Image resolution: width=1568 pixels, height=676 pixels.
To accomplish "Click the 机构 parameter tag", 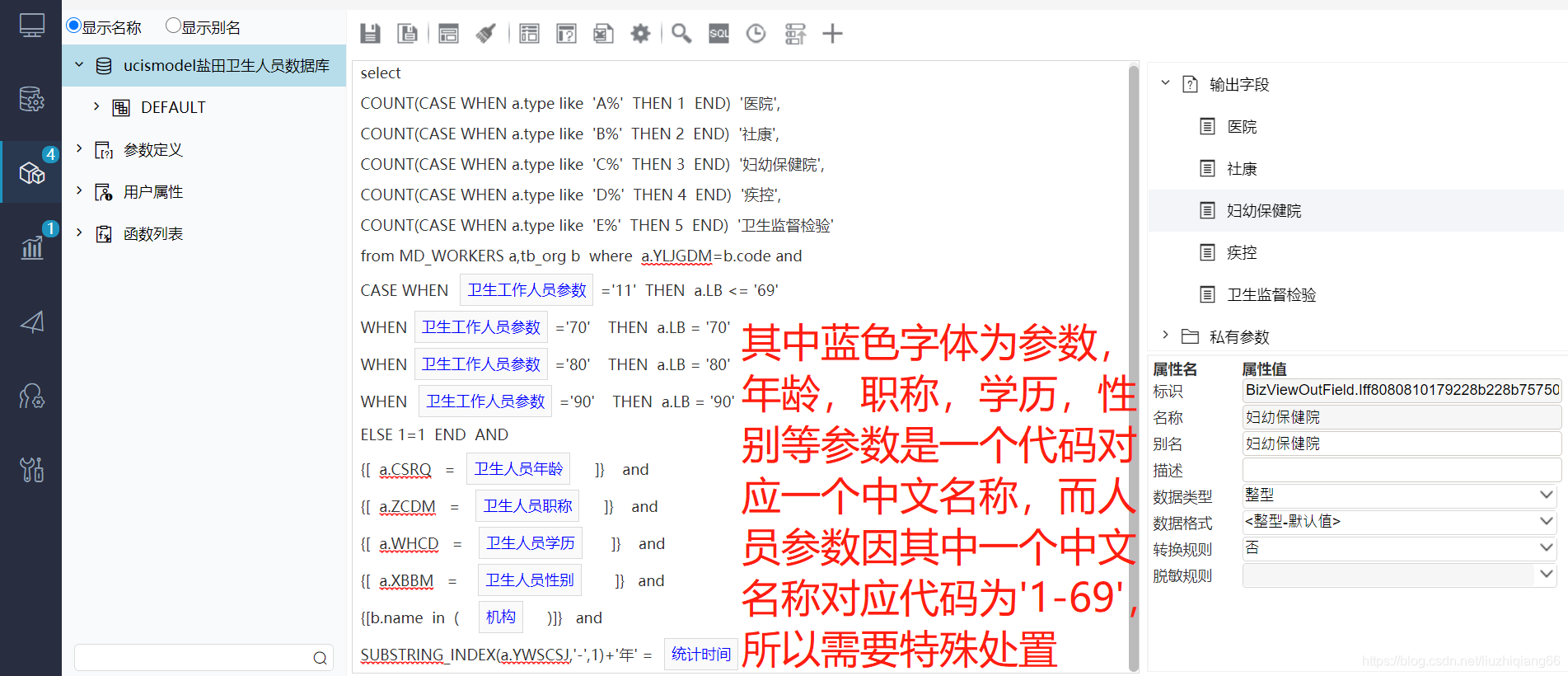I will 501,617.
